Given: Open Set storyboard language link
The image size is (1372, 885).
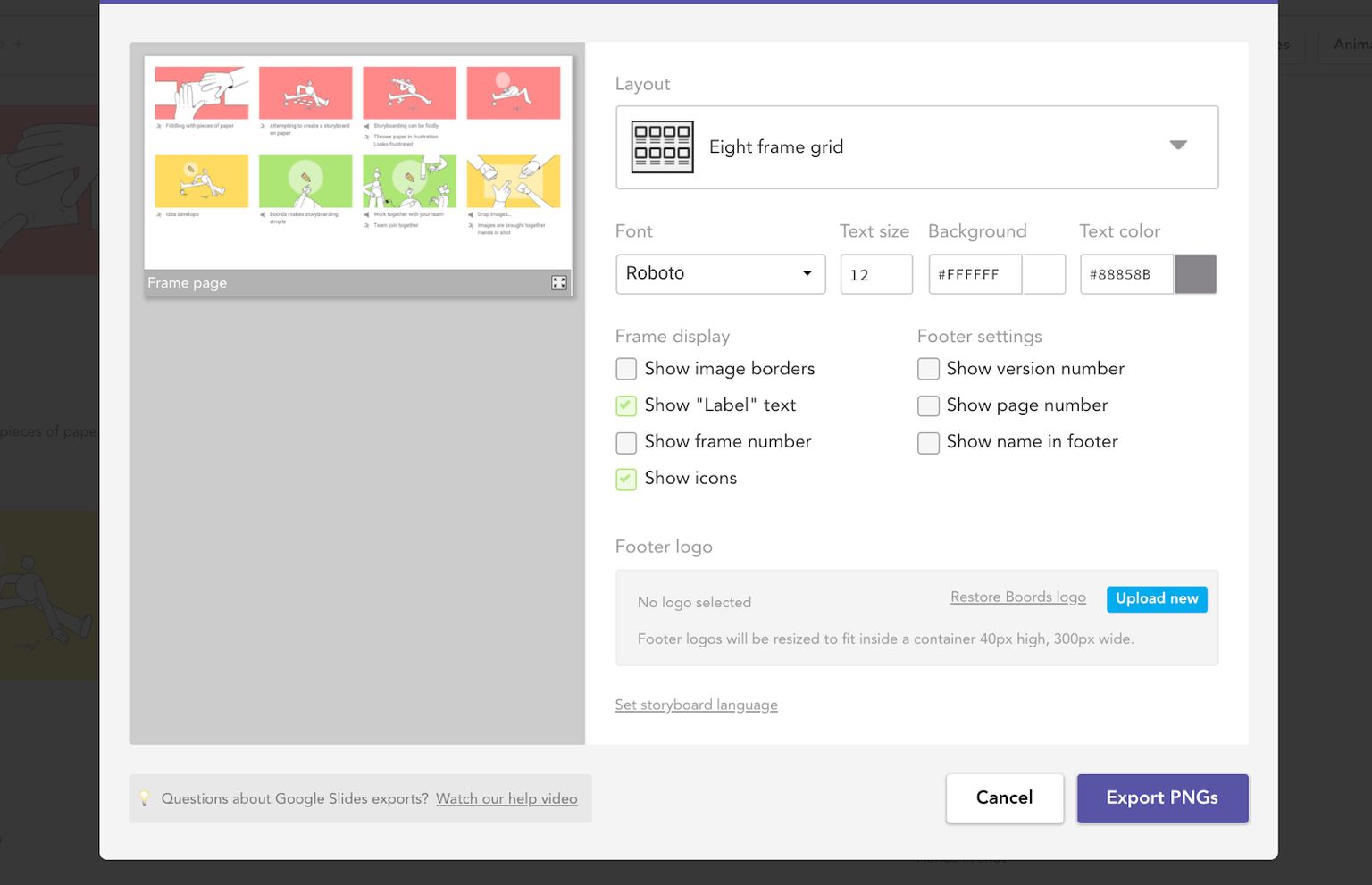Looking at the screenshot, I should tap(696, 705).
